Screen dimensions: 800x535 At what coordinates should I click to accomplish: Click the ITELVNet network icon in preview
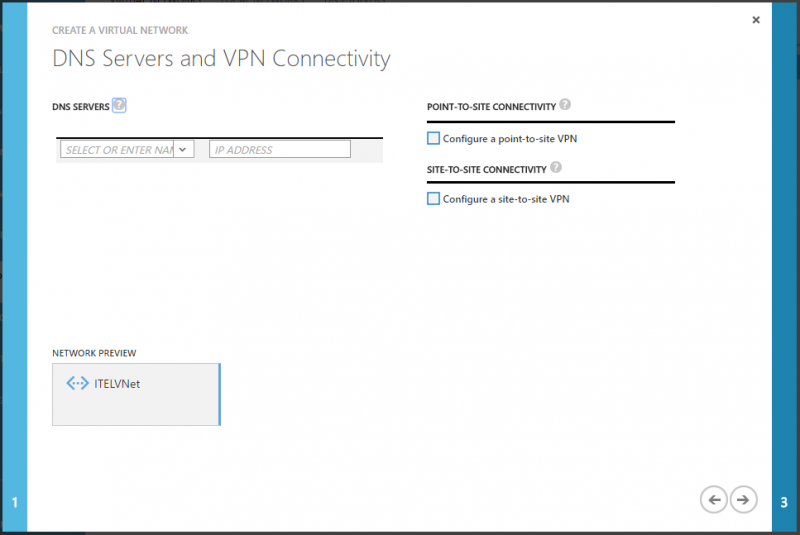[x=78, y=383]
